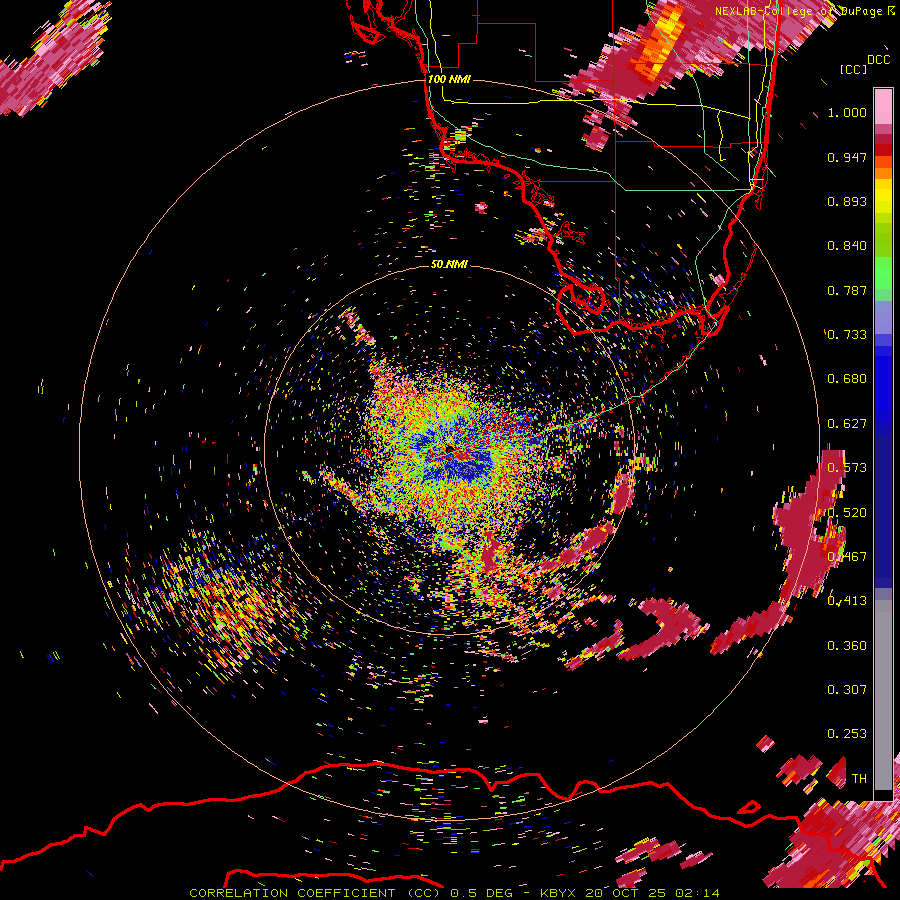Click the 02:14 timestamp
This screenshot has width=900, height=900.
point(697,893)
